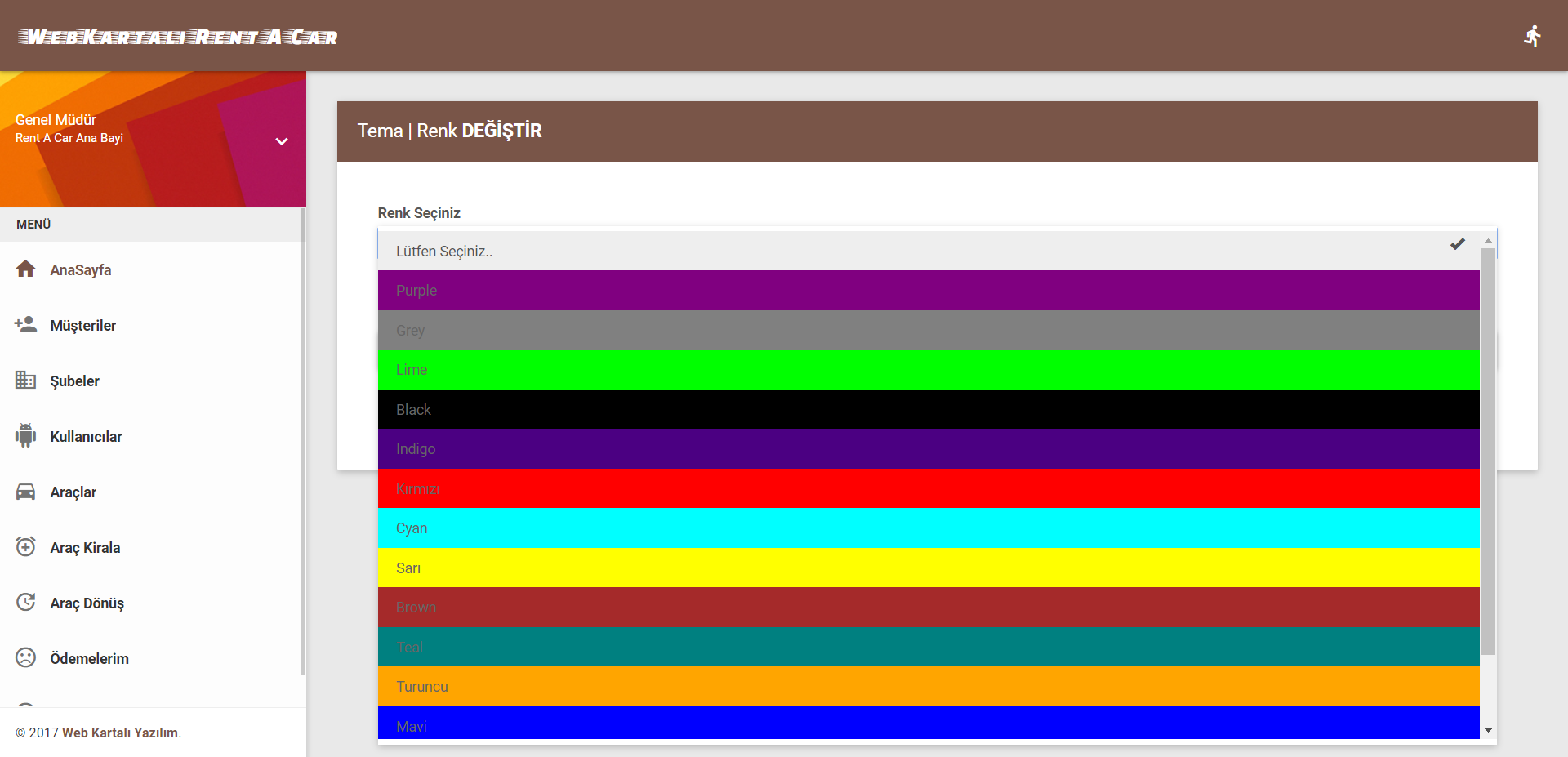
Task: Click the building icon for Şubeler
Action: click(x=25, y=380)
